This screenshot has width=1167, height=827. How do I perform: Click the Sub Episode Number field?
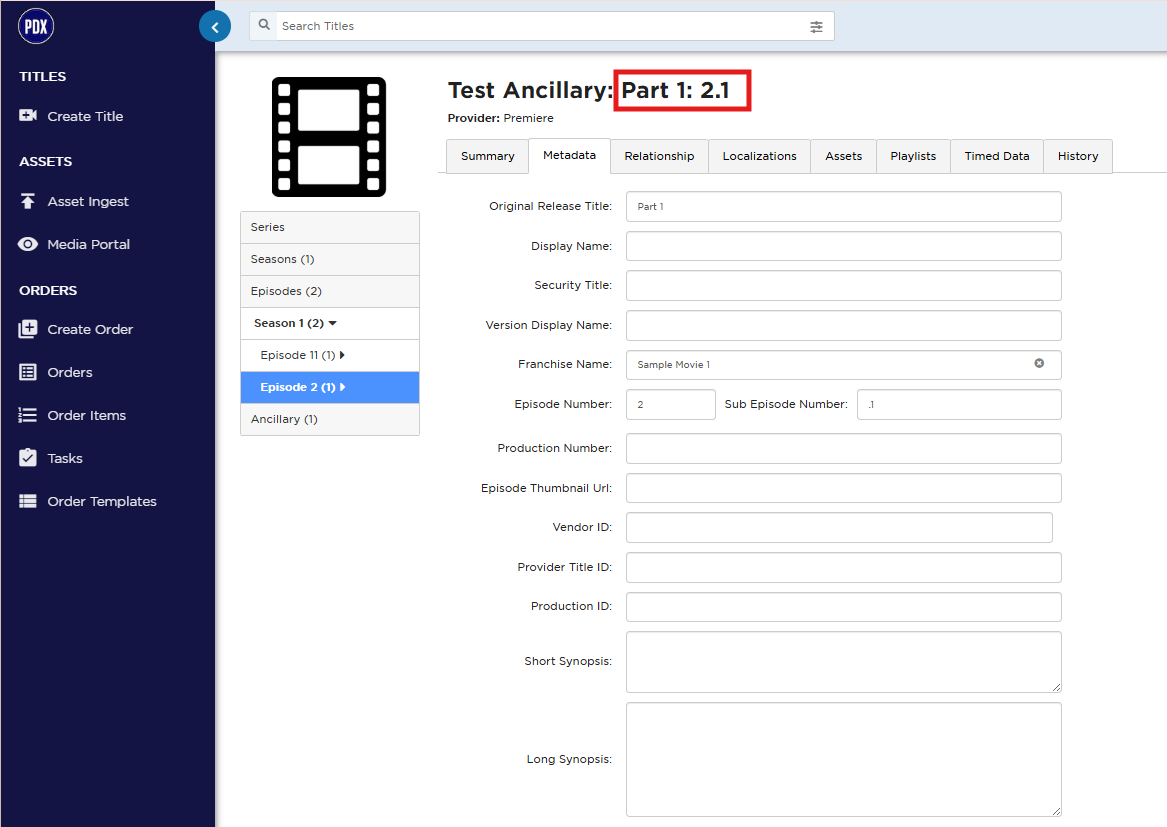959,404
